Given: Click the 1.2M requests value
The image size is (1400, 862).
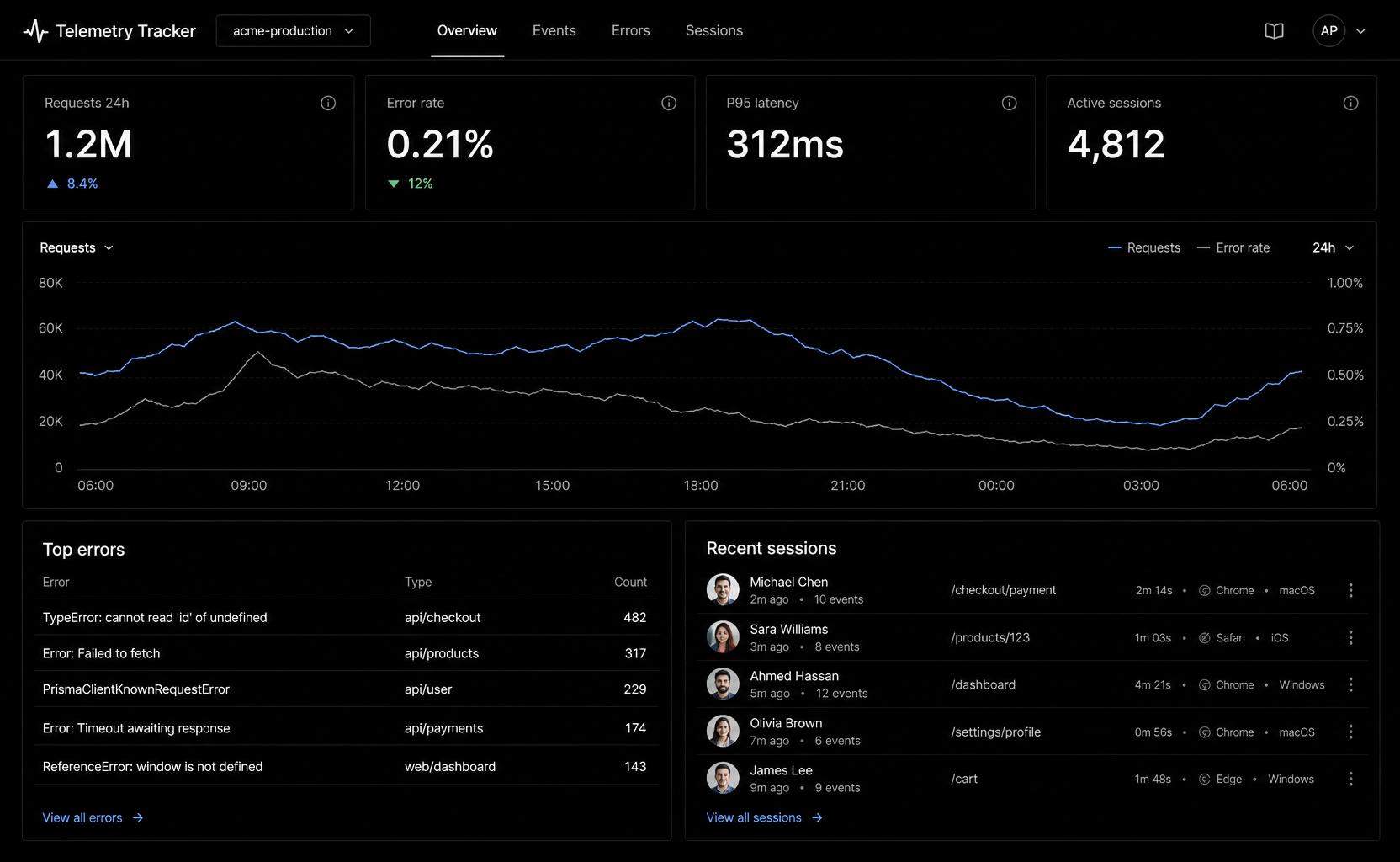Looking at the screenshot, I should pyautogui.click(x=88, y=144).
